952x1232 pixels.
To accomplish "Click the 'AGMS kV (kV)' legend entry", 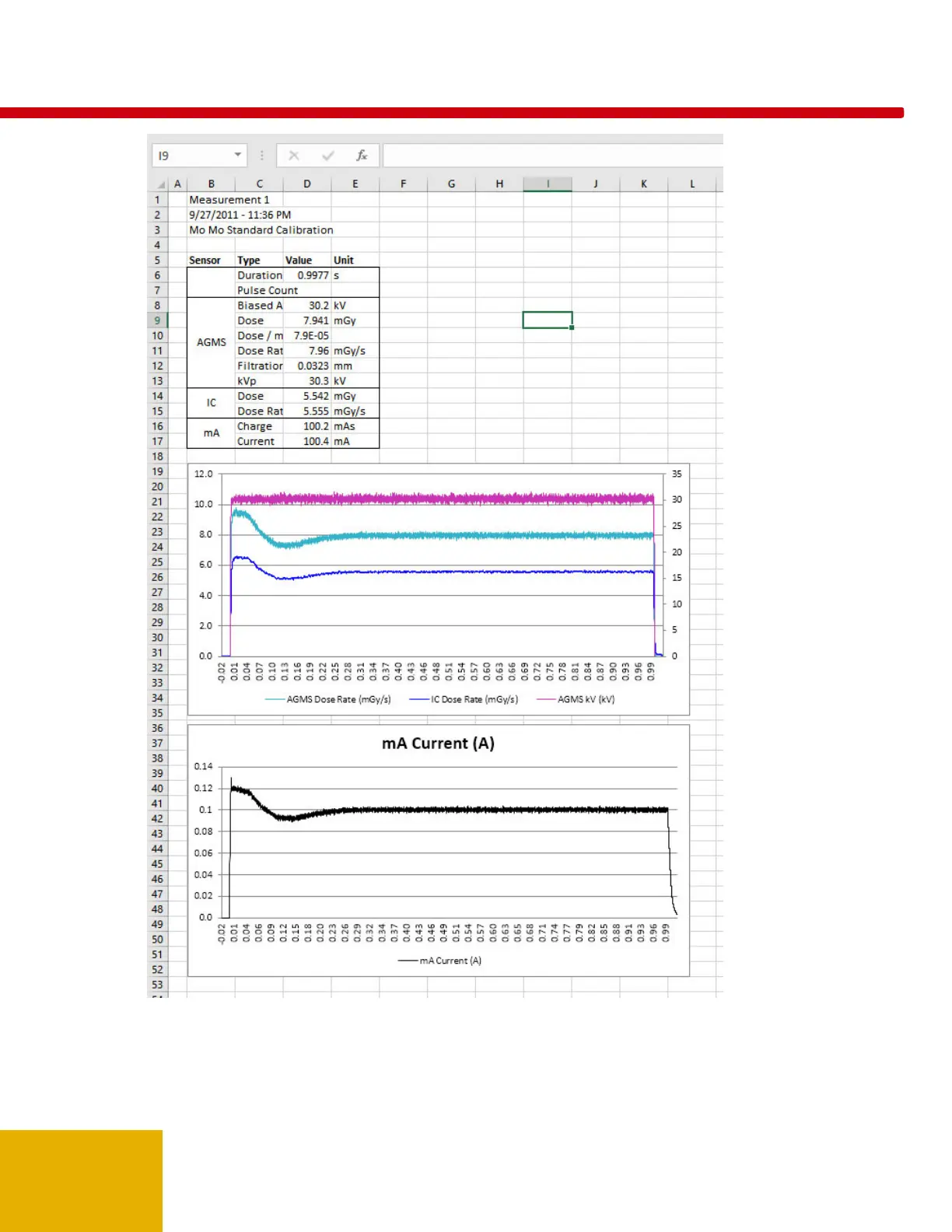I will (x=576, y=699).
